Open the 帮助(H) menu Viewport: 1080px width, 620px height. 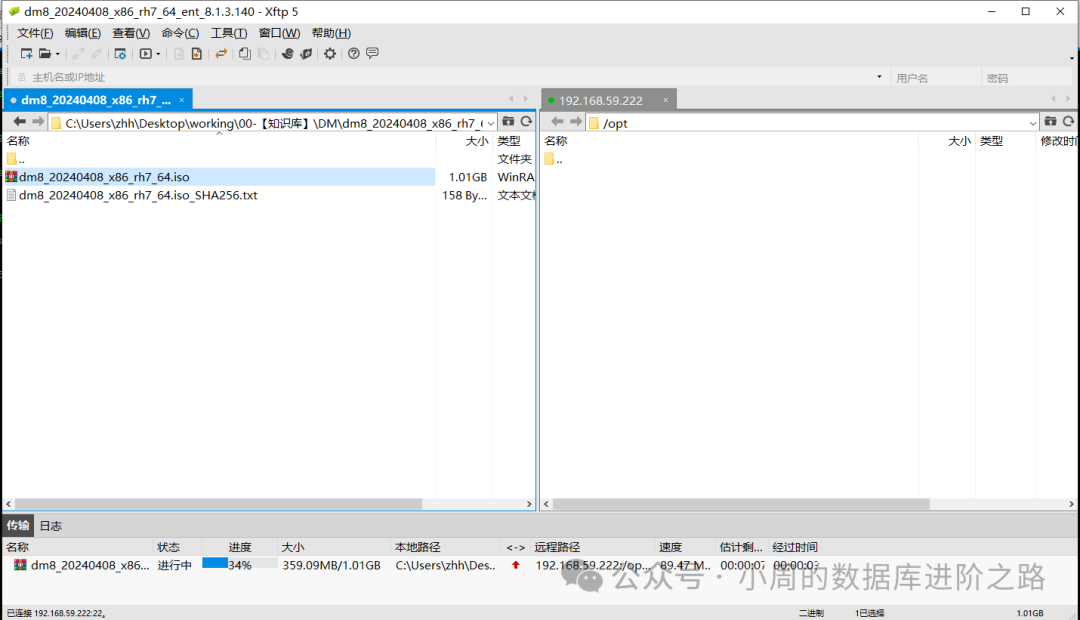[331, 33]
